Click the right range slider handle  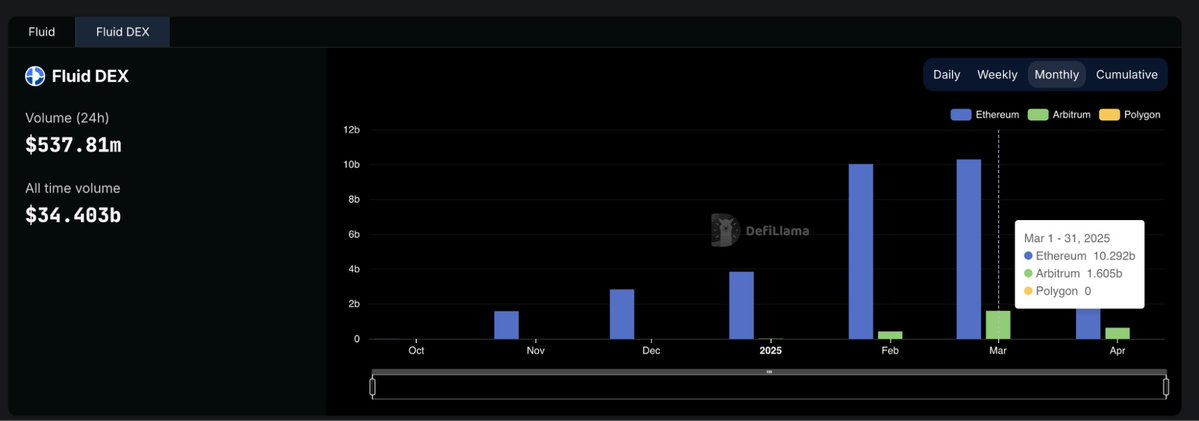[x=1166, y=387]
